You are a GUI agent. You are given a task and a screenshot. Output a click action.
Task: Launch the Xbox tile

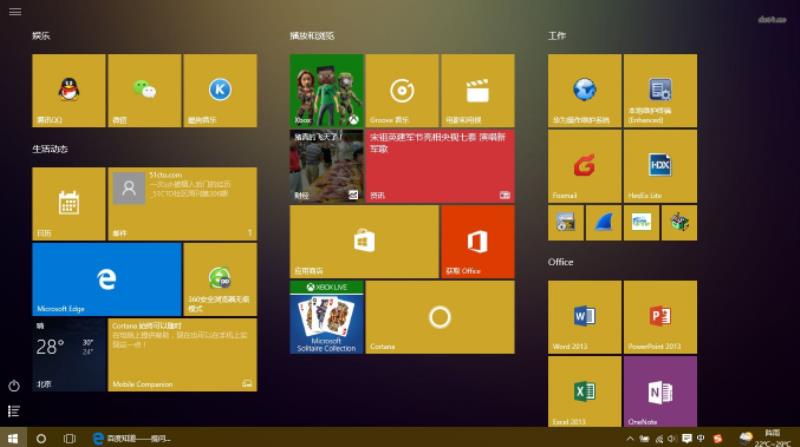coord(327,91)
